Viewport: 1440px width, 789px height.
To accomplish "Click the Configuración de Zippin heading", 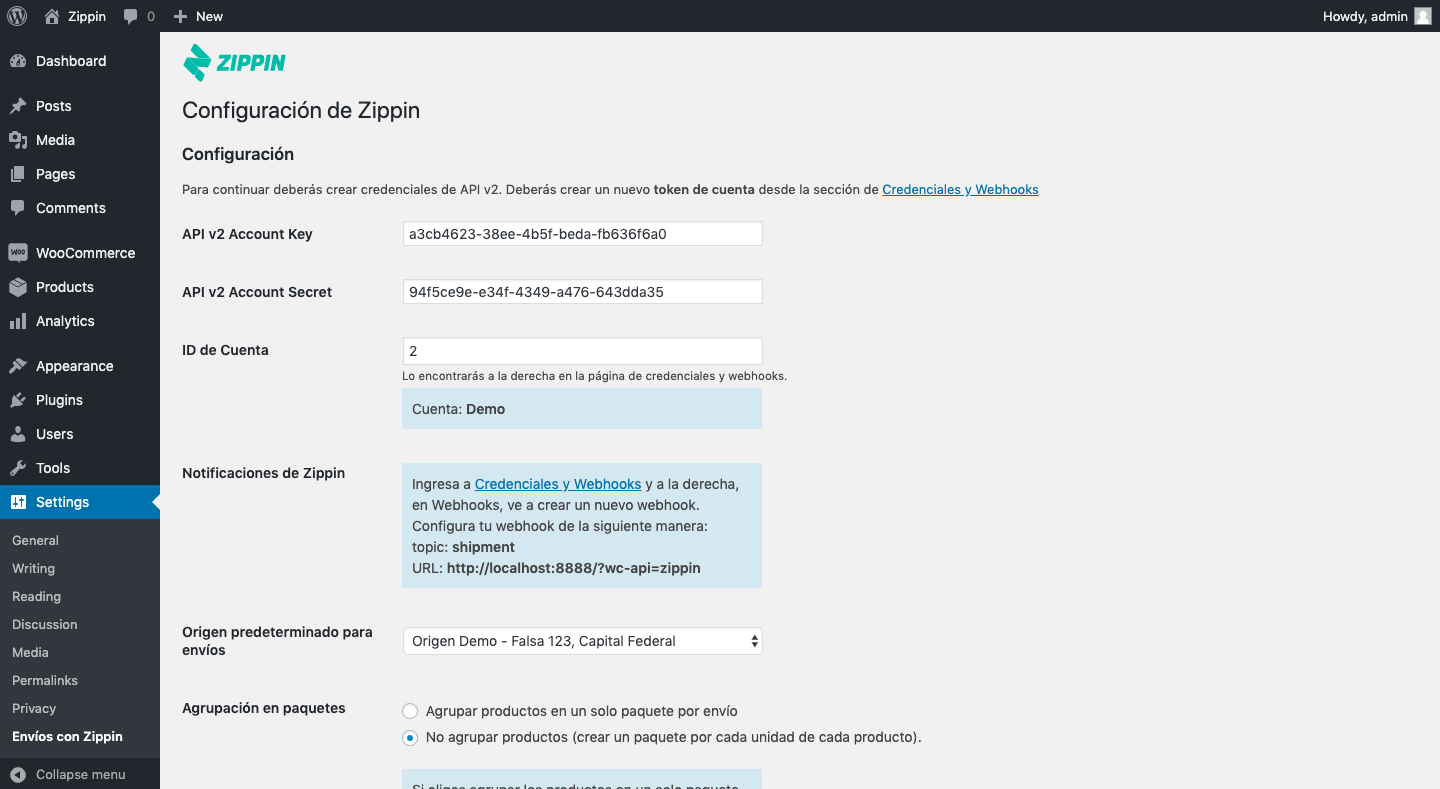I will [301, 110].
